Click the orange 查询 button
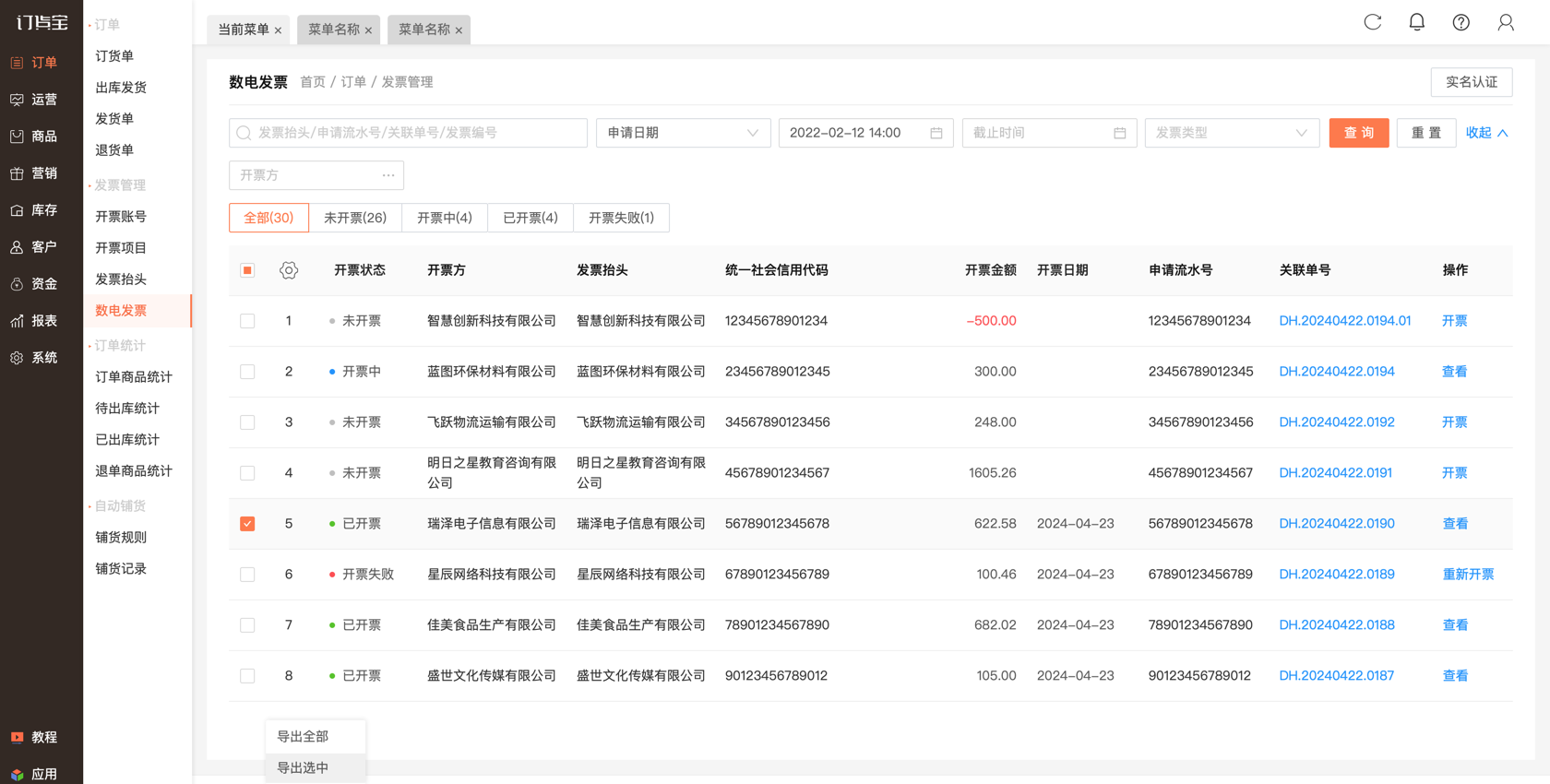The width and height of the screenshot is (1550, 784). coord(1359,133)
